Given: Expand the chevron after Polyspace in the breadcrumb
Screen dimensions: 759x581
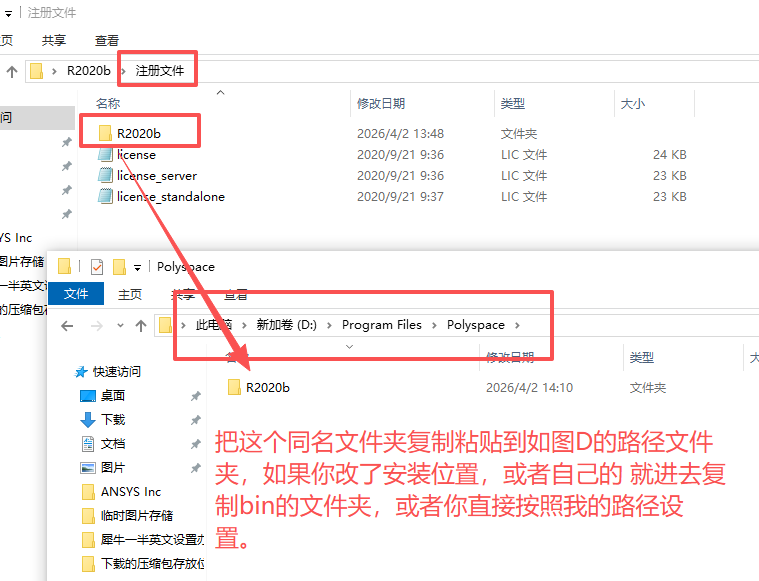Looking at the screenshot, I should 517,325.
